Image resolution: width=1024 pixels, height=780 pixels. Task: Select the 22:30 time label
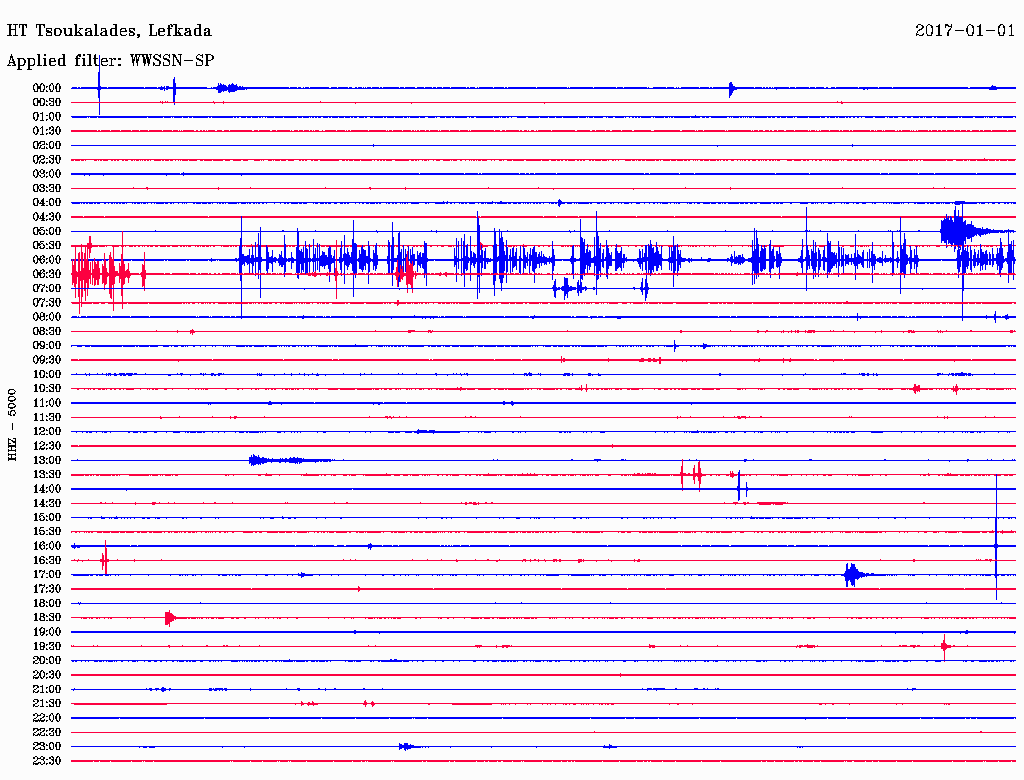coord(46,733)
